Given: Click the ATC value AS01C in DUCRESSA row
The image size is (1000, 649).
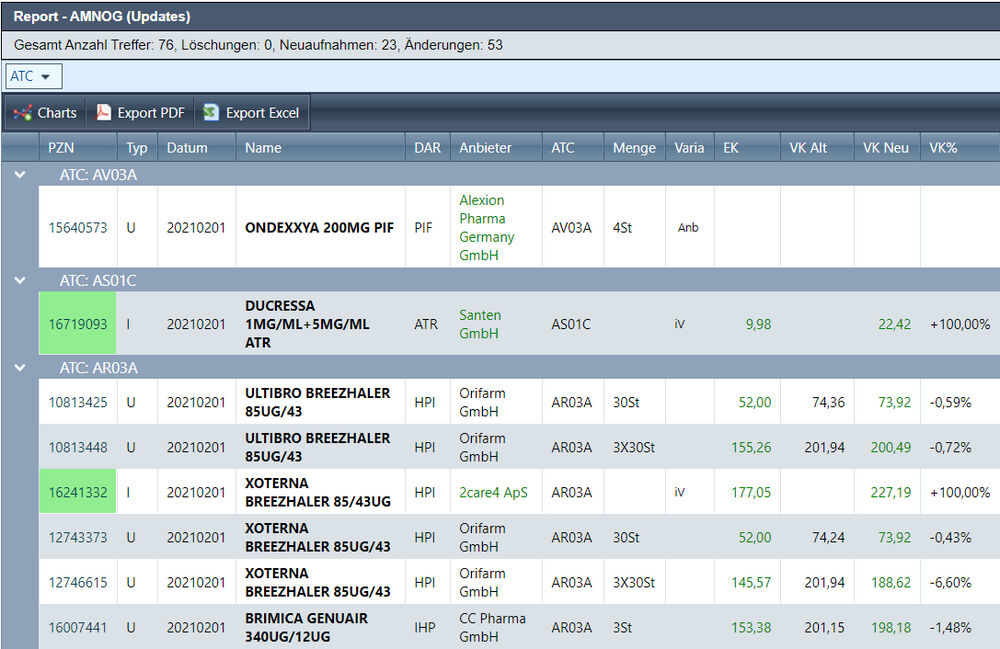Looking at the screenshot, I should pos(571,324).
